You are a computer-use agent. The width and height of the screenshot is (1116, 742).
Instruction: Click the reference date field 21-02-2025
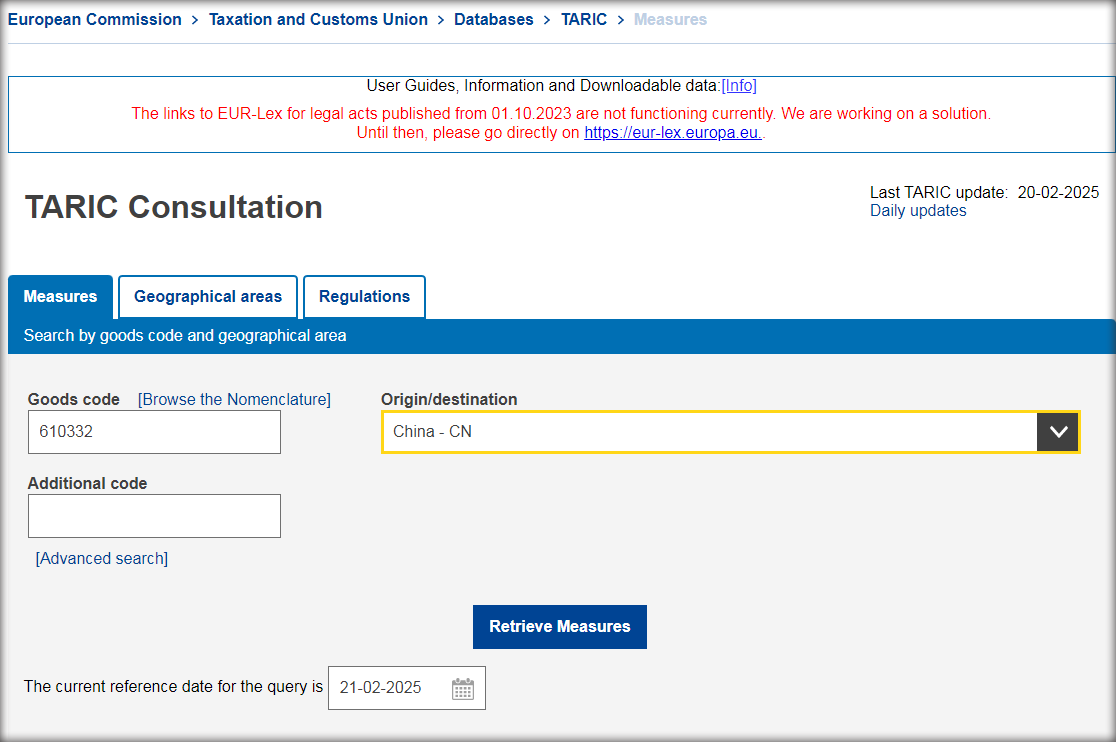(x=406, y=688)
